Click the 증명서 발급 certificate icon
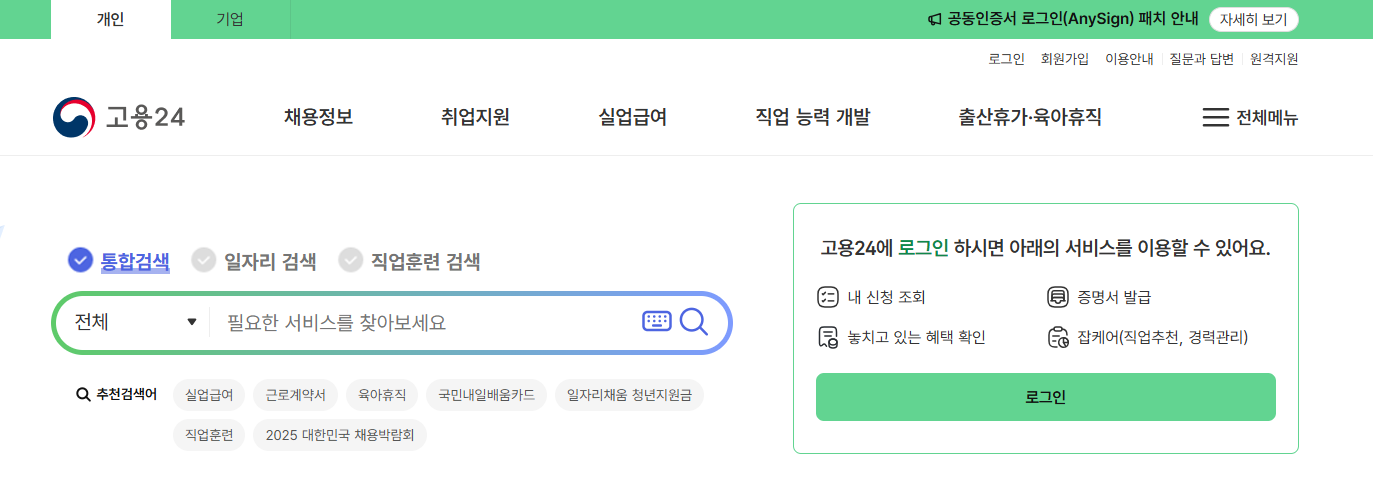Image resolution: width=1373 pixels, height=504 pixels. click(1057, 297)
